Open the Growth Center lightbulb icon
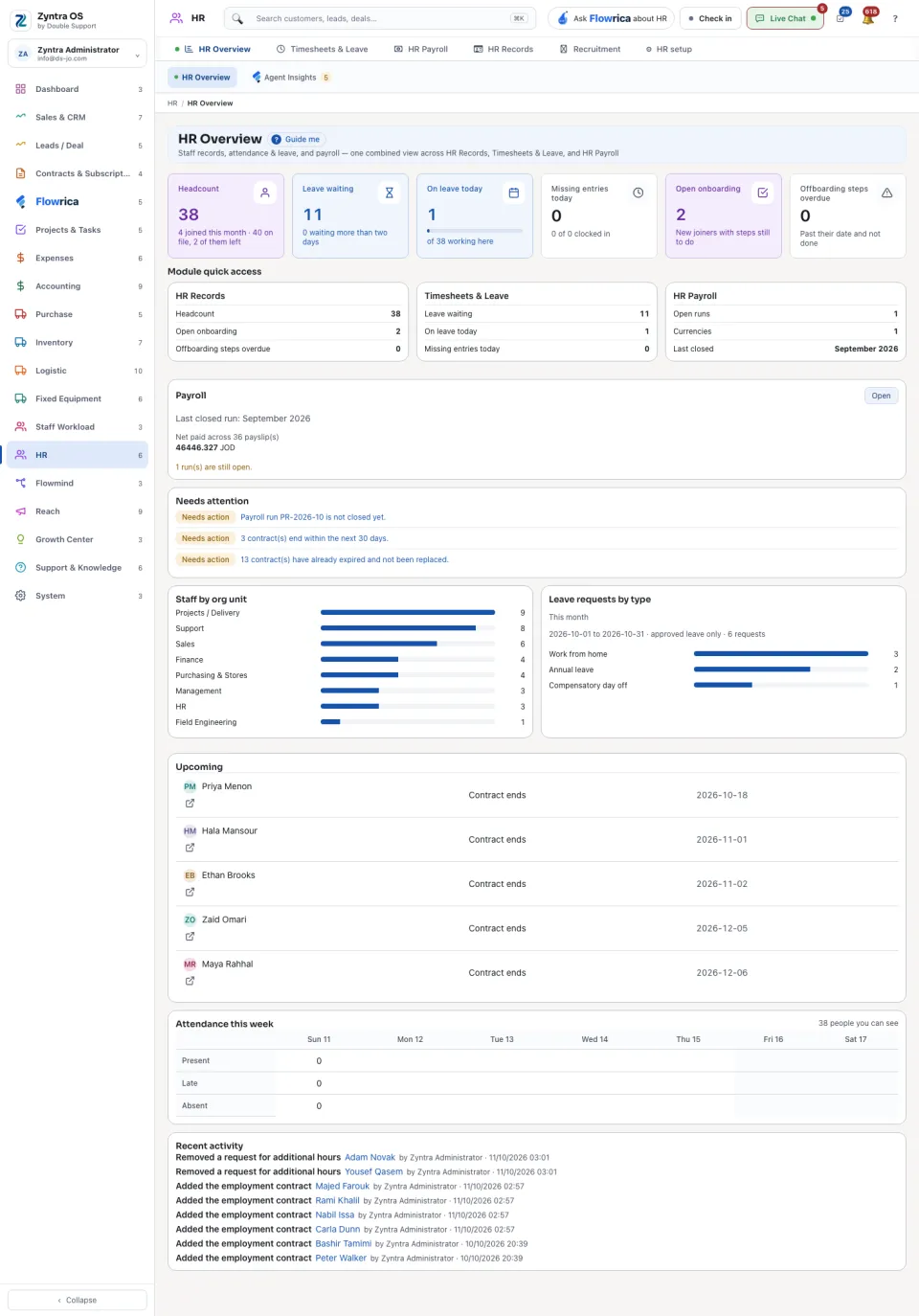919x1316 pixels. click(20, 539)
